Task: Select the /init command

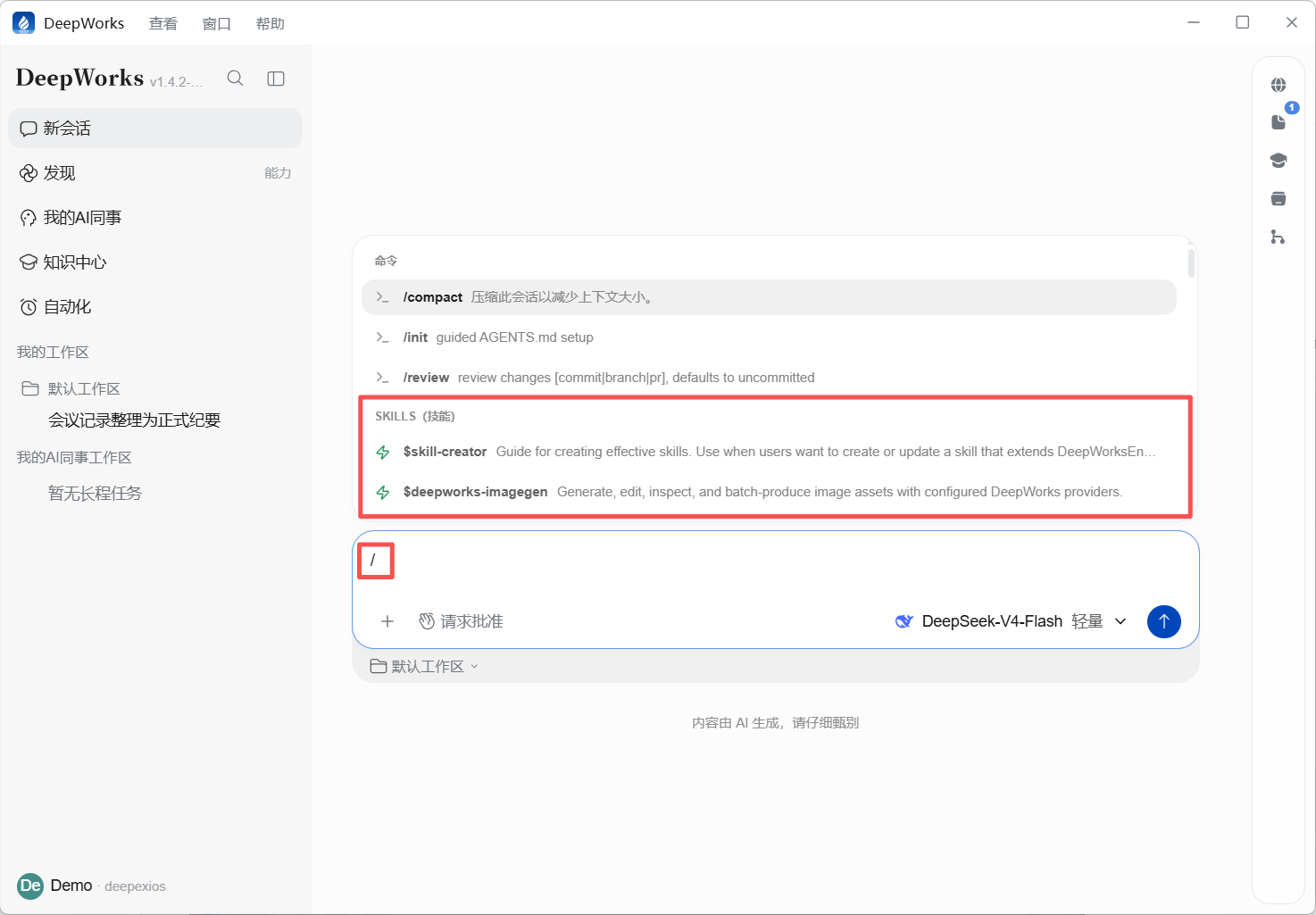Action: click(769, 337)
